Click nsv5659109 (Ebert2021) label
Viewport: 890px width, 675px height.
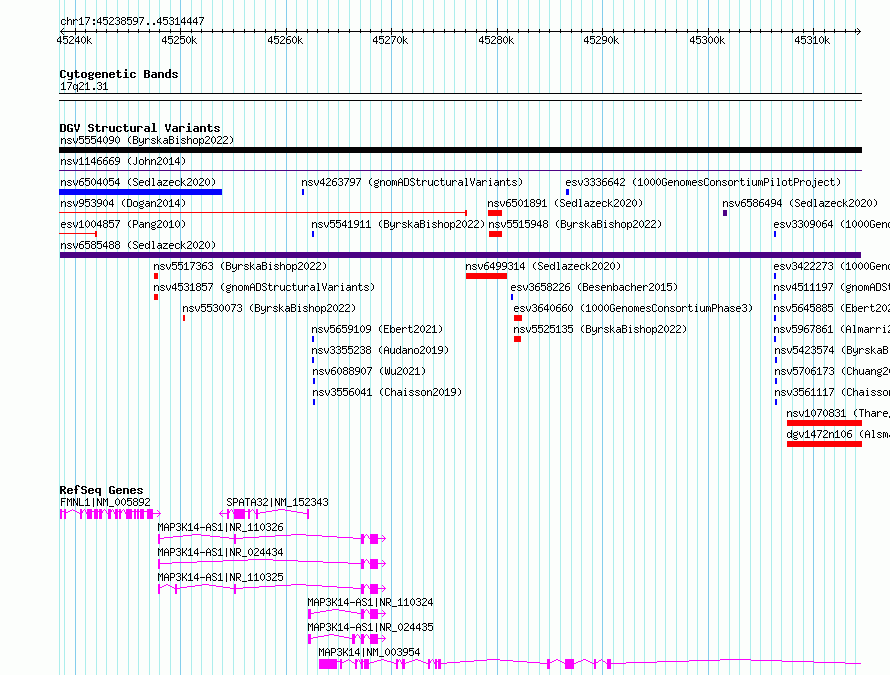[x=377, y=329]
